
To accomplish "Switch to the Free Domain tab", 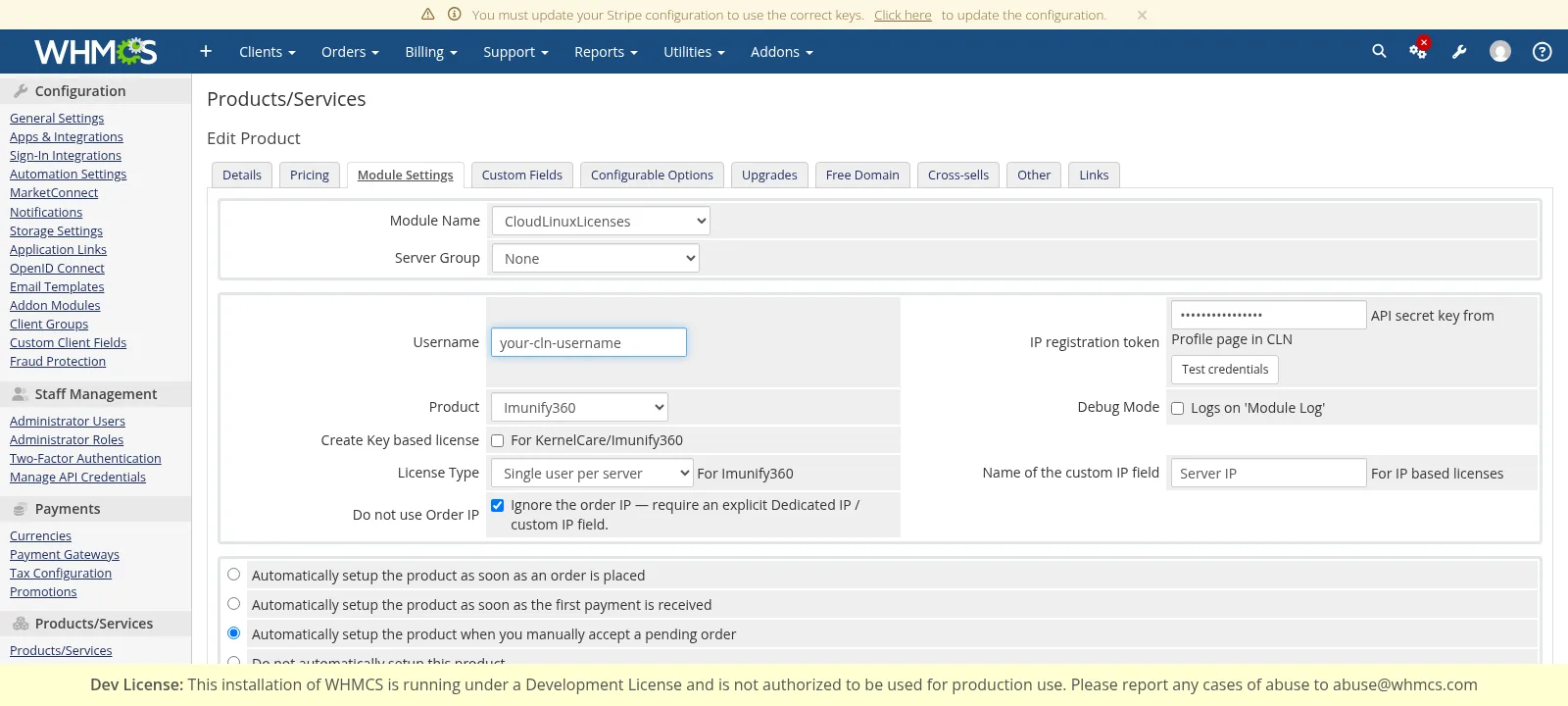I will click(862, 175).
